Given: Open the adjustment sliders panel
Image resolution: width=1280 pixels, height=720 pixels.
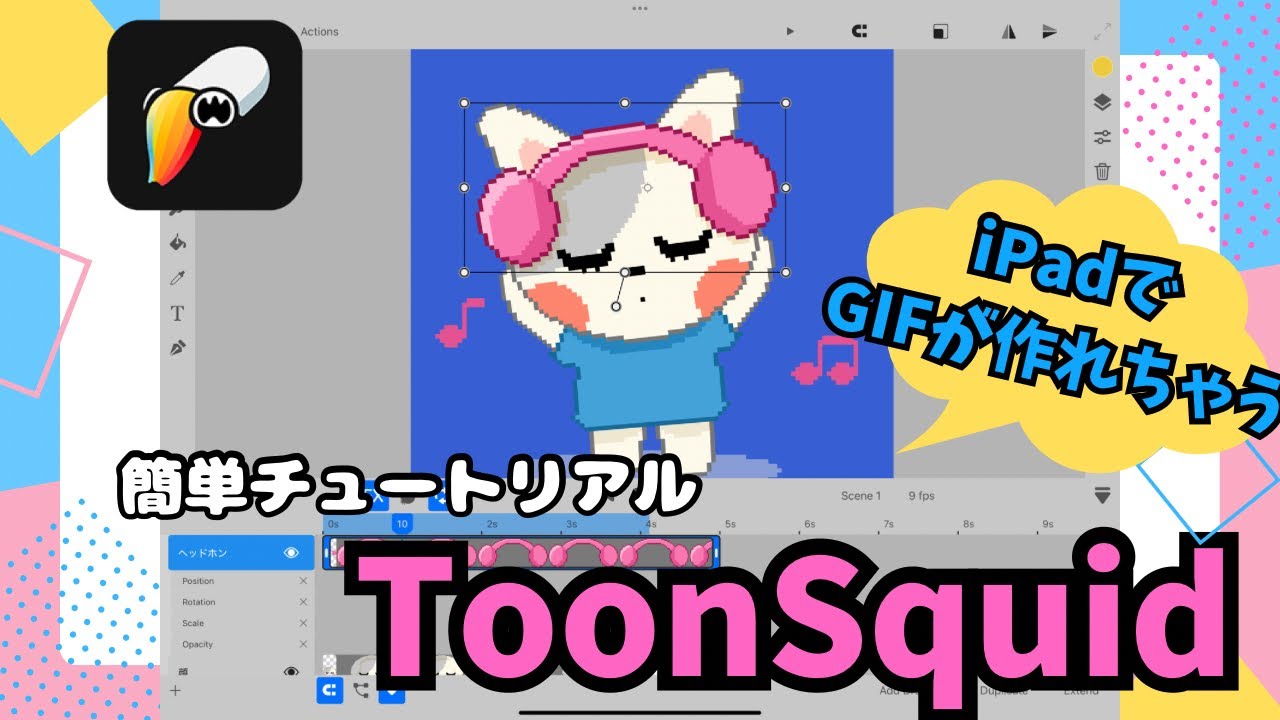Looking at the screenshot, I should 1102,137.
